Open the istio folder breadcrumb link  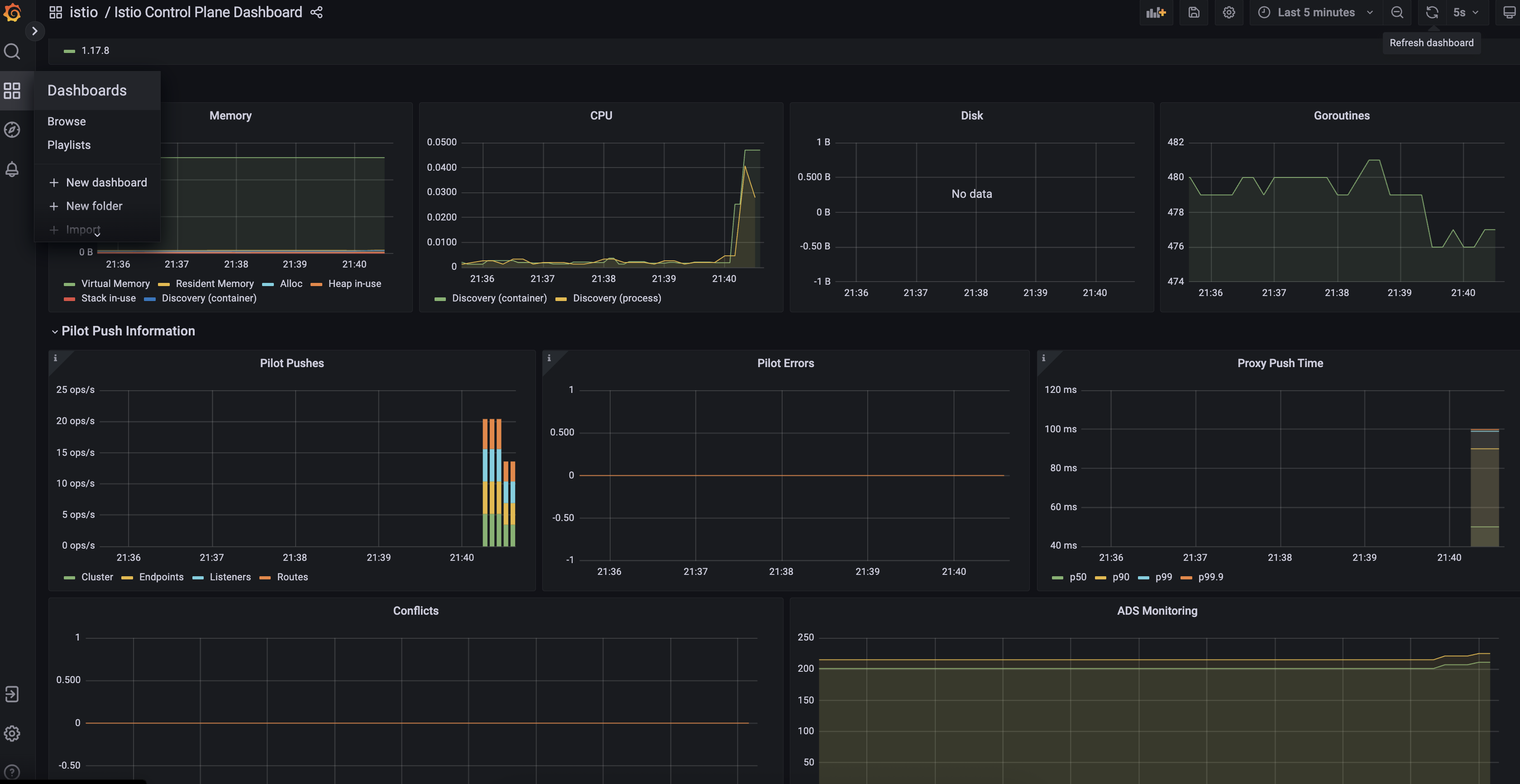83,12
